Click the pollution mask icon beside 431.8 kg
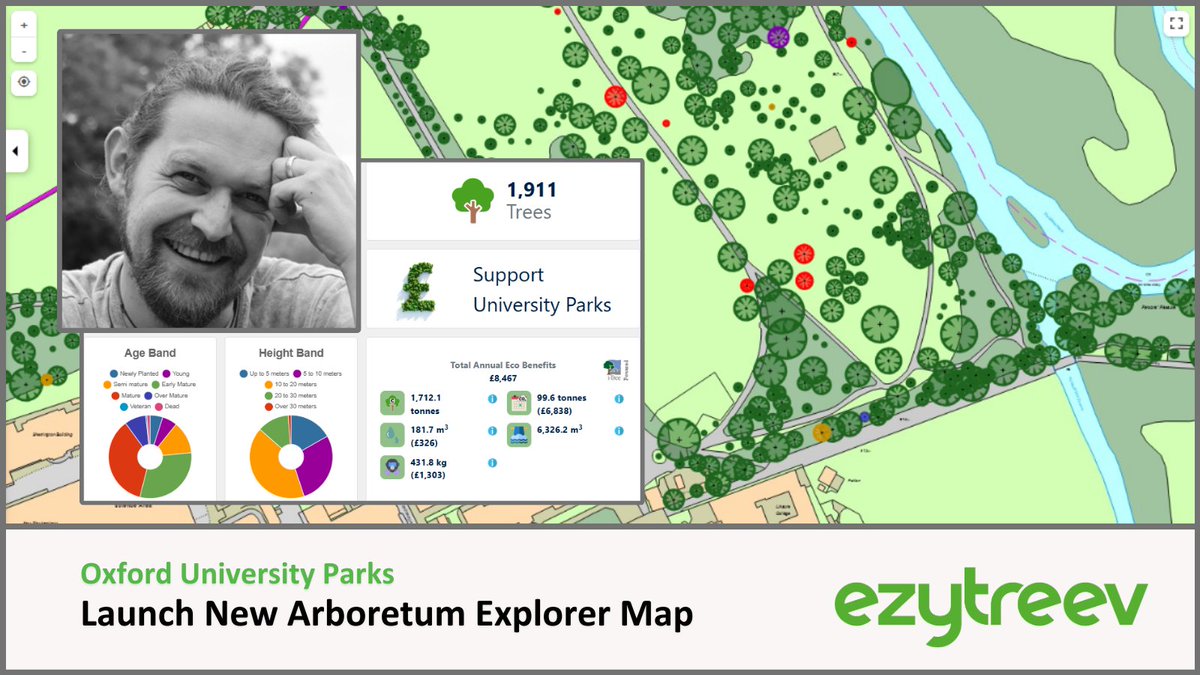The image size is (1200, 675). click(392, 467)
